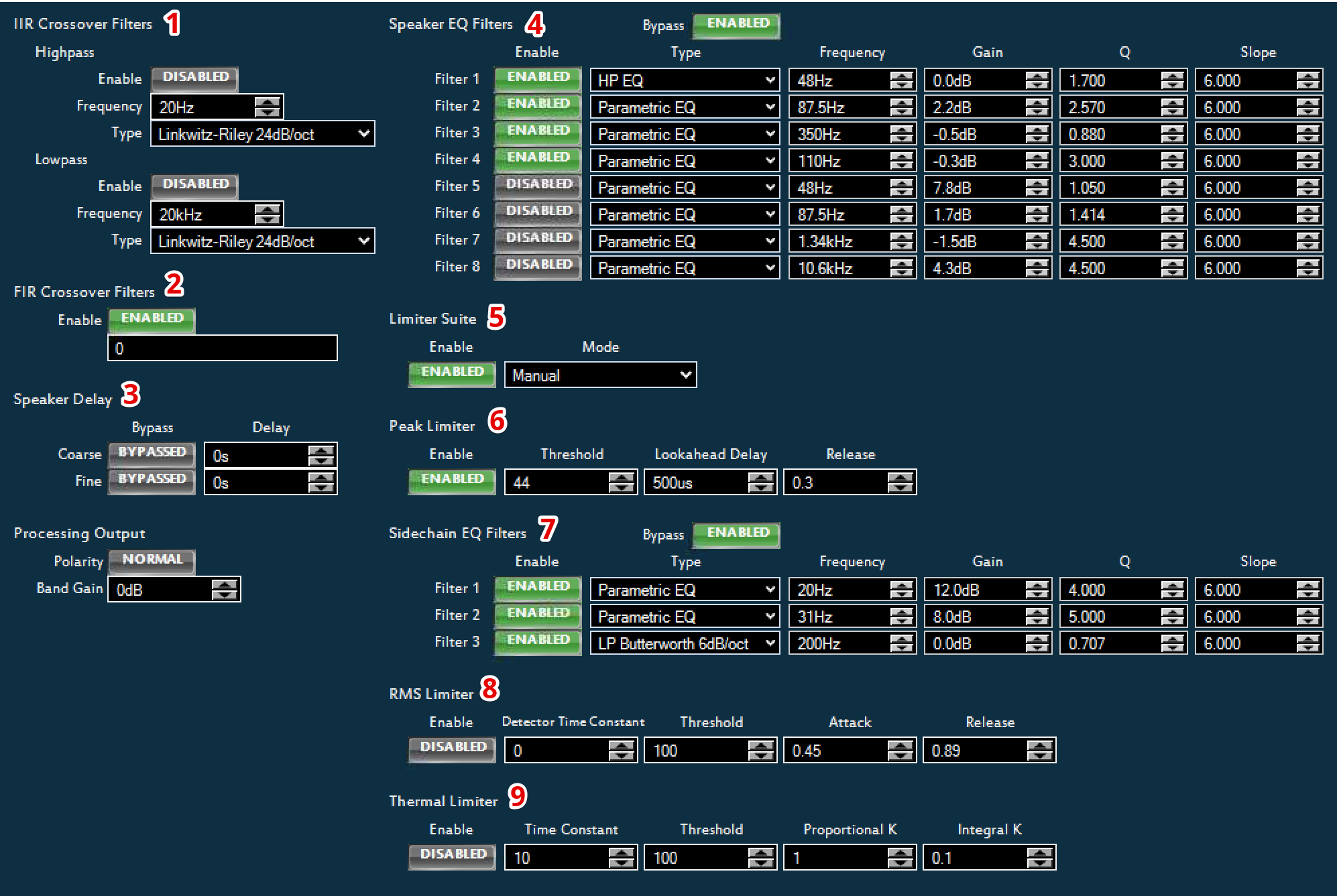This screenshot has width=1337, height=896.
Task: Open Speaker EQ Filter 1 type dropdown
Action: [685, 80]
